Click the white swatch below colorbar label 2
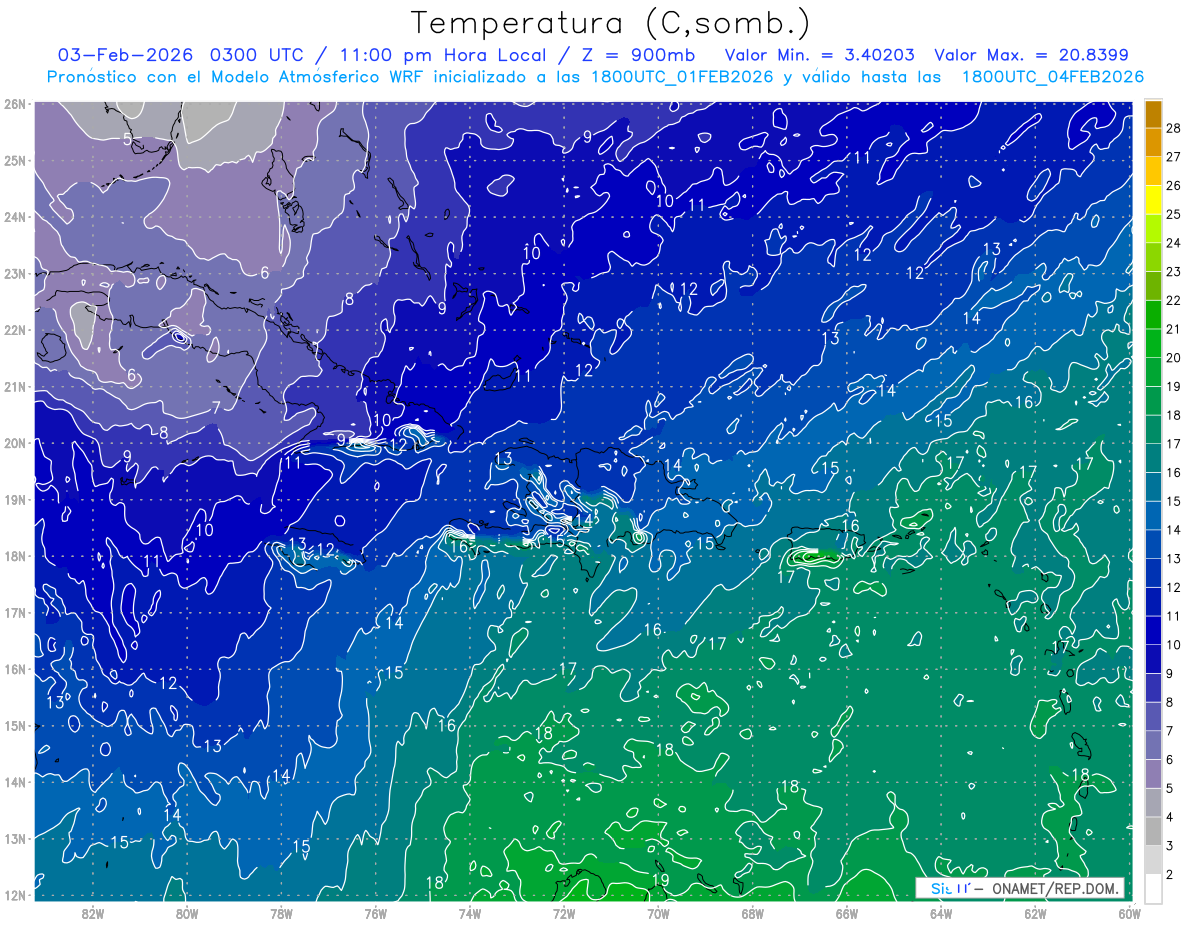 (x=1153, y=887)
